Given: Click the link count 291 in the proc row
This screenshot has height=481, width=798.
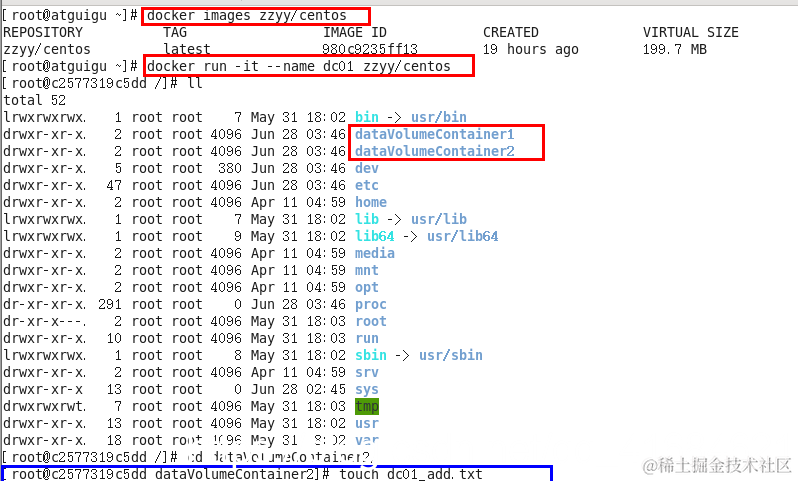Looking at the screenshot, I should [110, 304].
